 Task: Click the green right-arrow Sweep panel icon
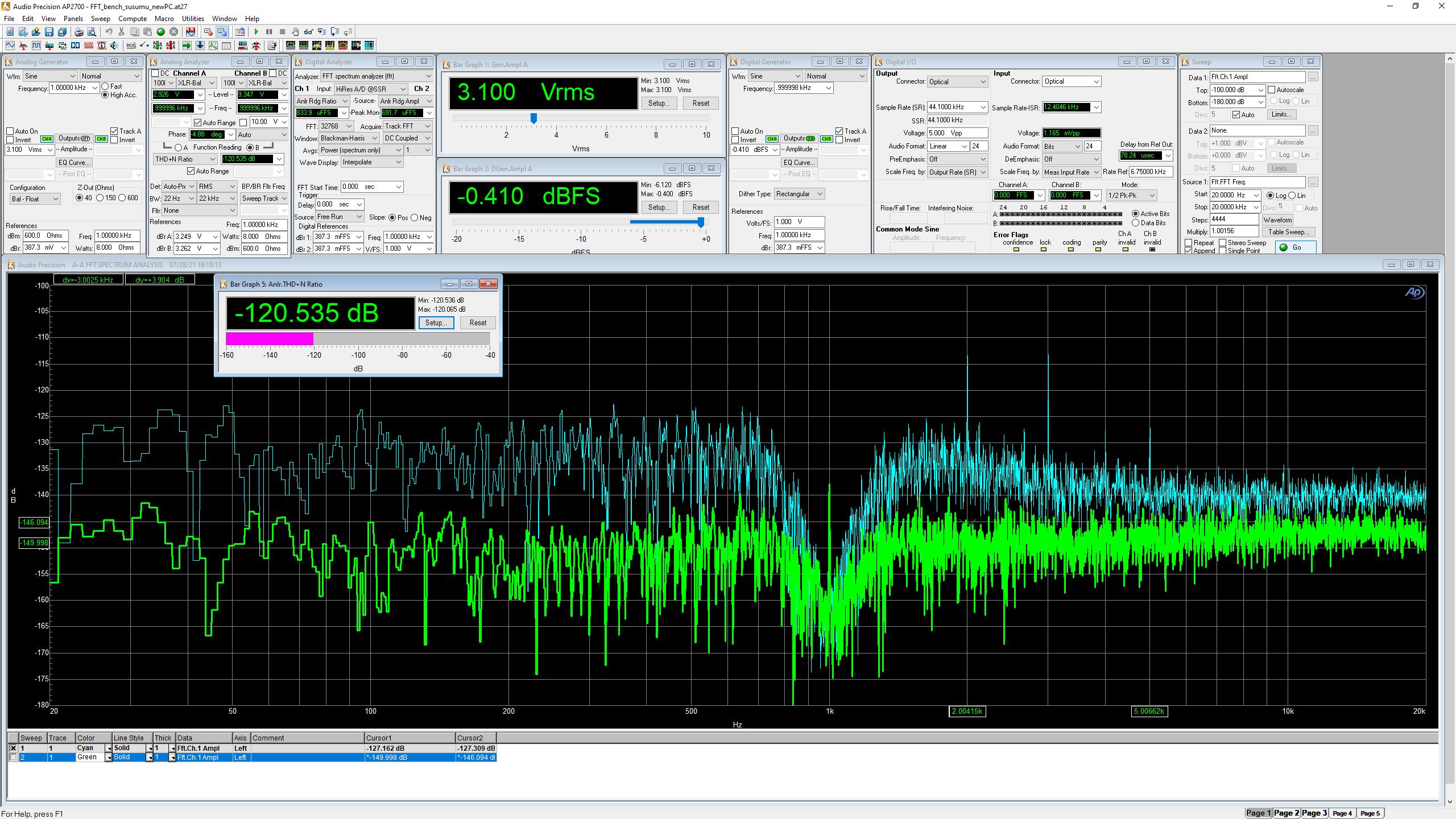(187, 45)
